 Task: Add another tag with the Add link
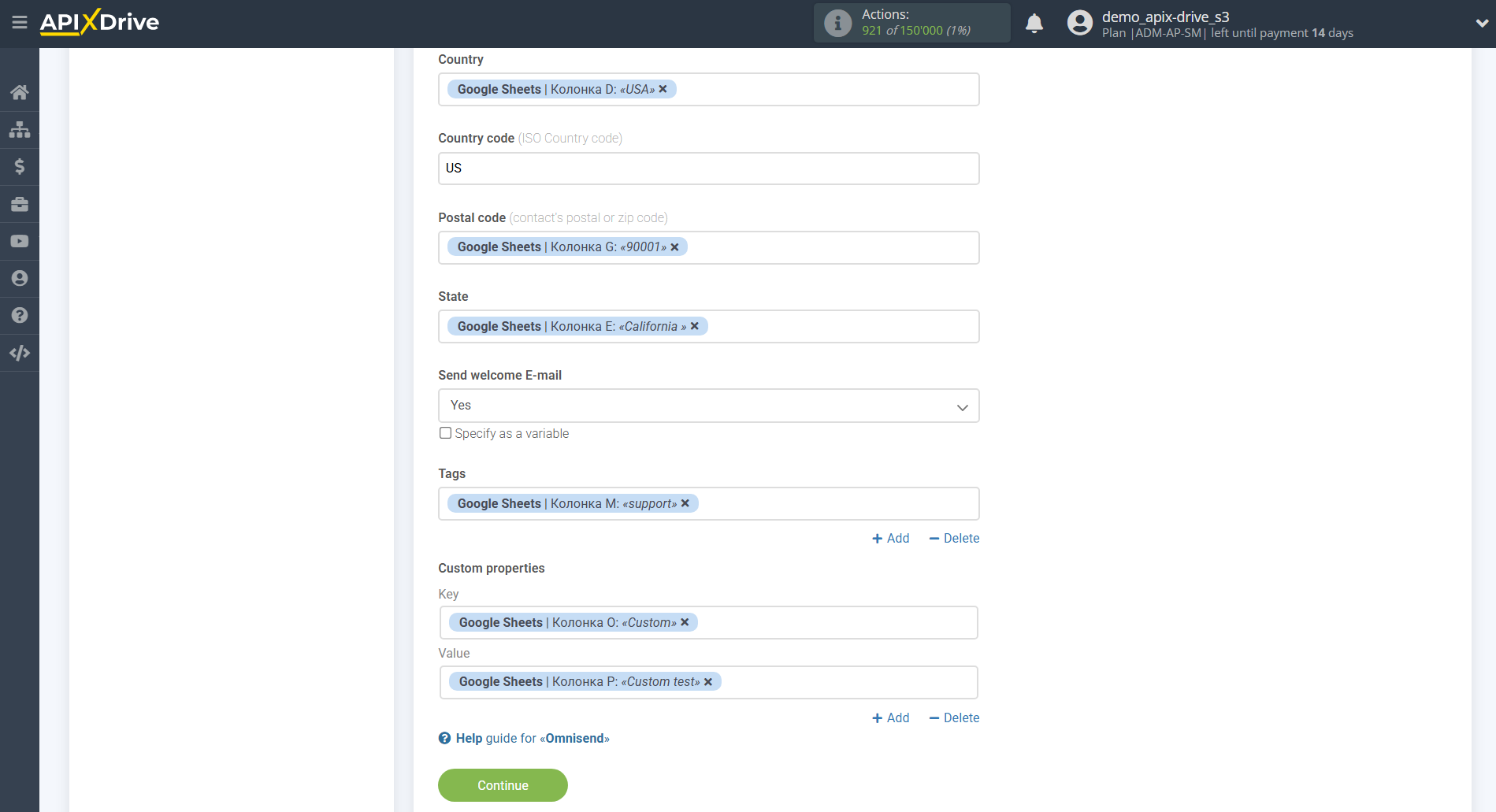(891, 538)
